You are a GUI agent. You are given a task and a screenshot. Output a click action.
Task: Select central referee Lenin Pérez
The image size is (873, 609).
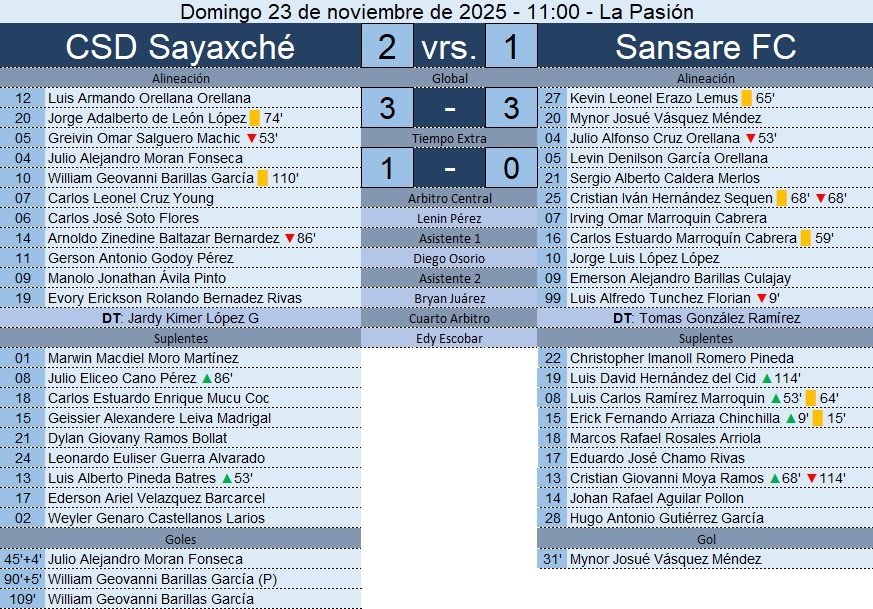pos(449,218)
